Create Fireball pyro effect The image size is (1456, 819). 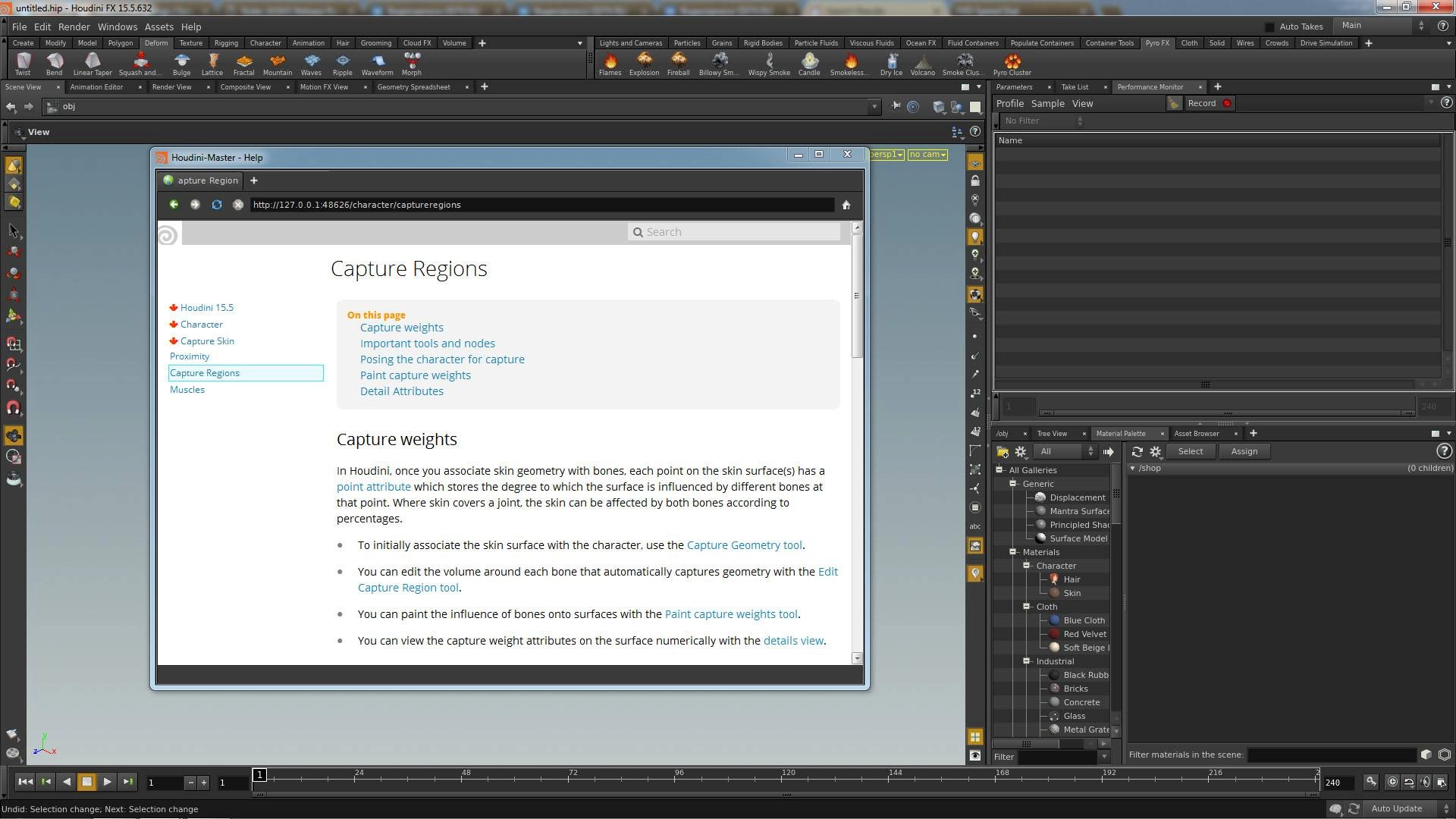point(678,64)
